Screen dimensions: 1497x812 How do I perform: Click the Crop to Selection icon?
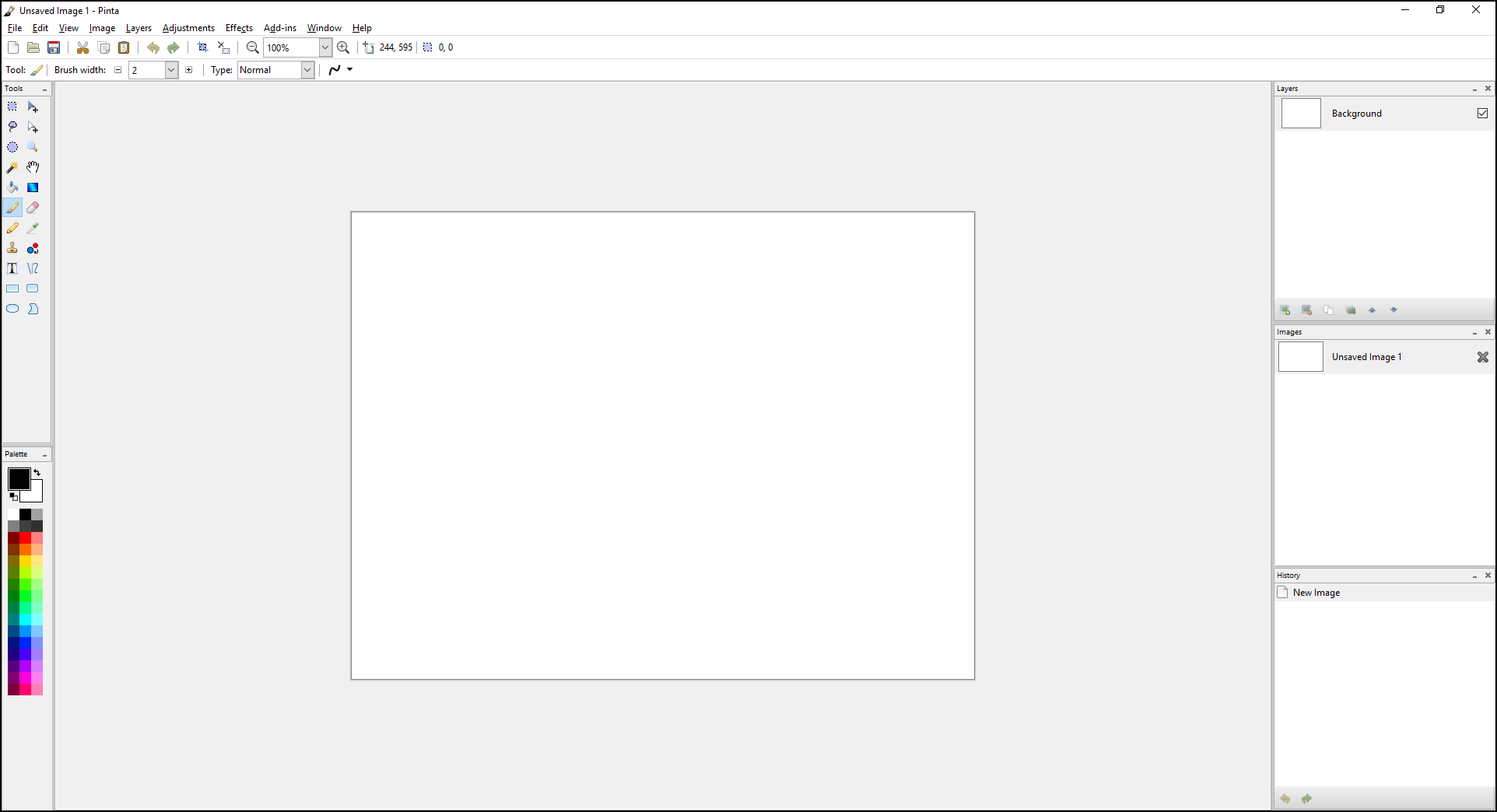[202, 47]
